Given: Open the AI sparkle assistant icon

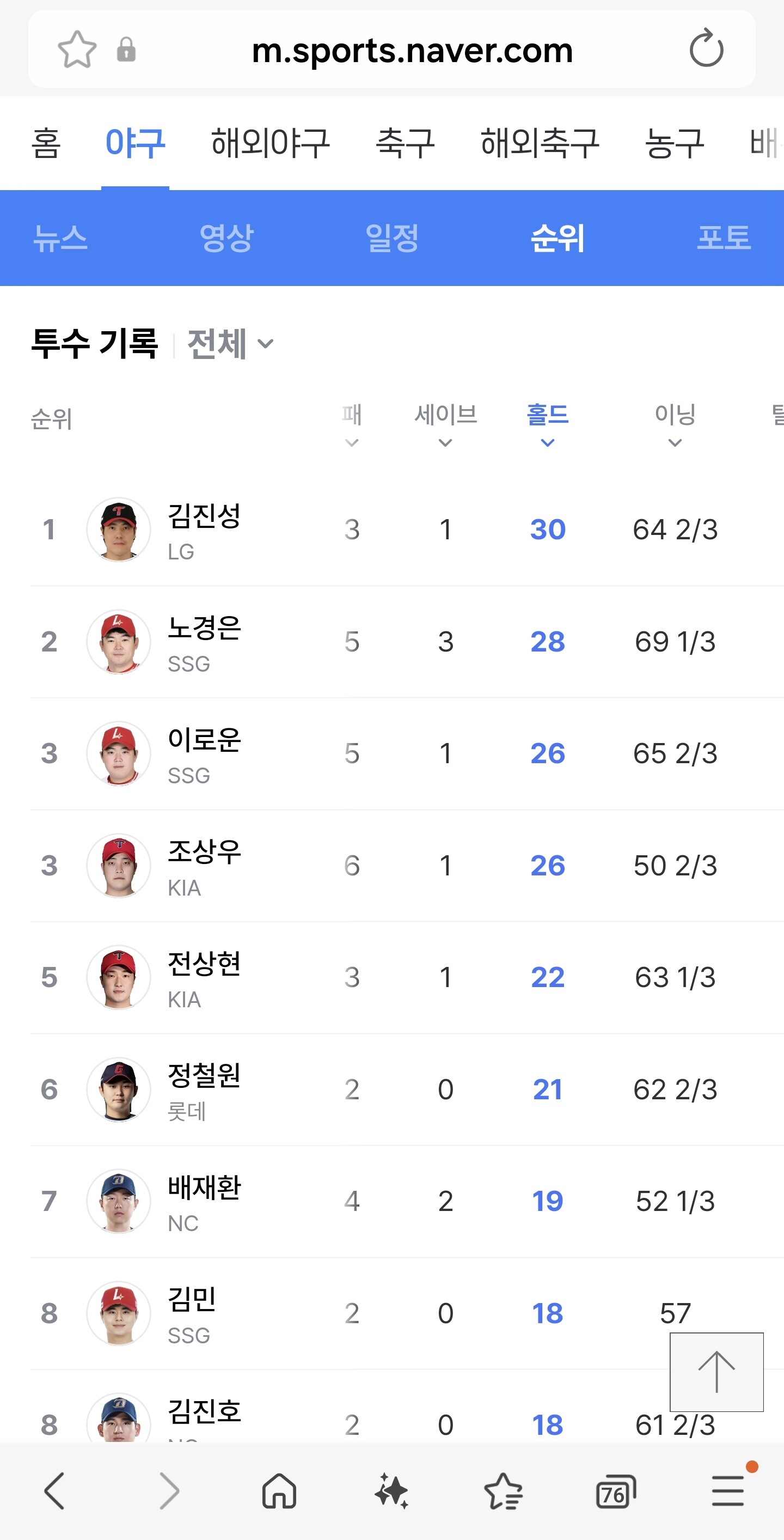Looking at the screenshot, I should point(391,1492).
